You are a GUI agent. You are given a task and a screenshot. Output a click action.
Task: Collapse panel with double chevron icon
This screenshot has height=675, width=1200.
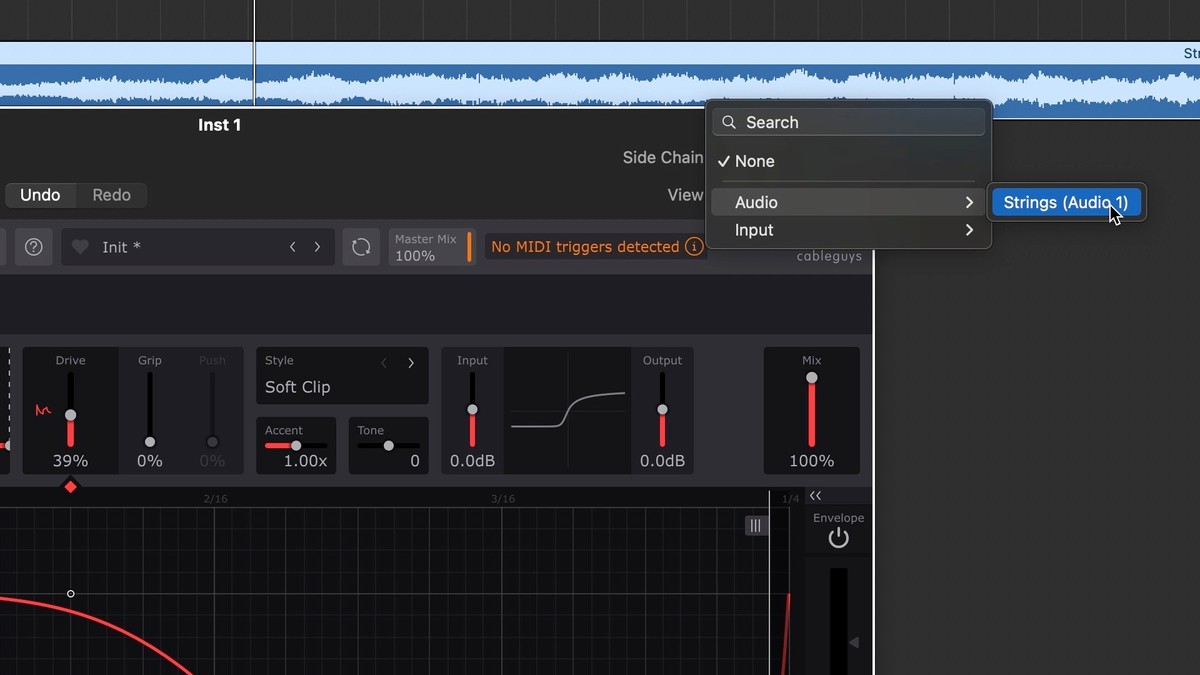pos(816,496)
